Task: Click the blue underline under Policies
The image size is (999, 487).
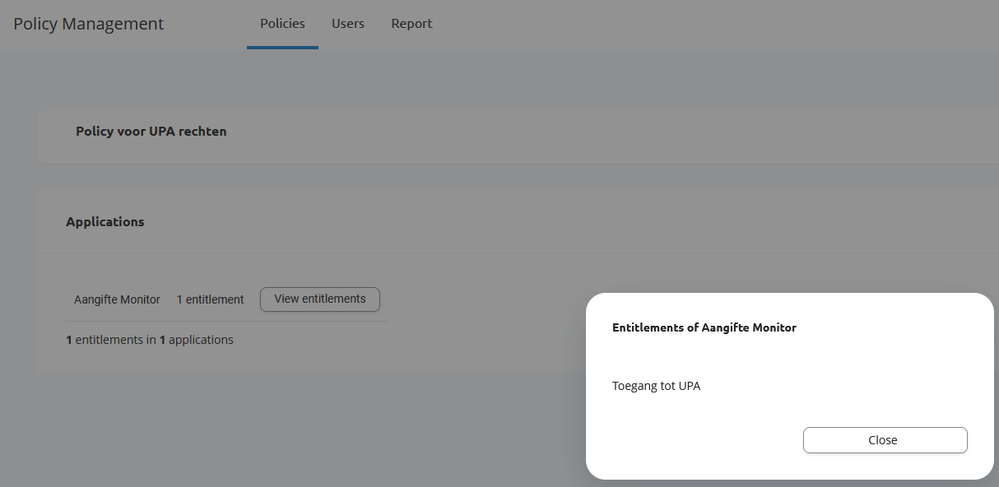Action: [282, 47]
